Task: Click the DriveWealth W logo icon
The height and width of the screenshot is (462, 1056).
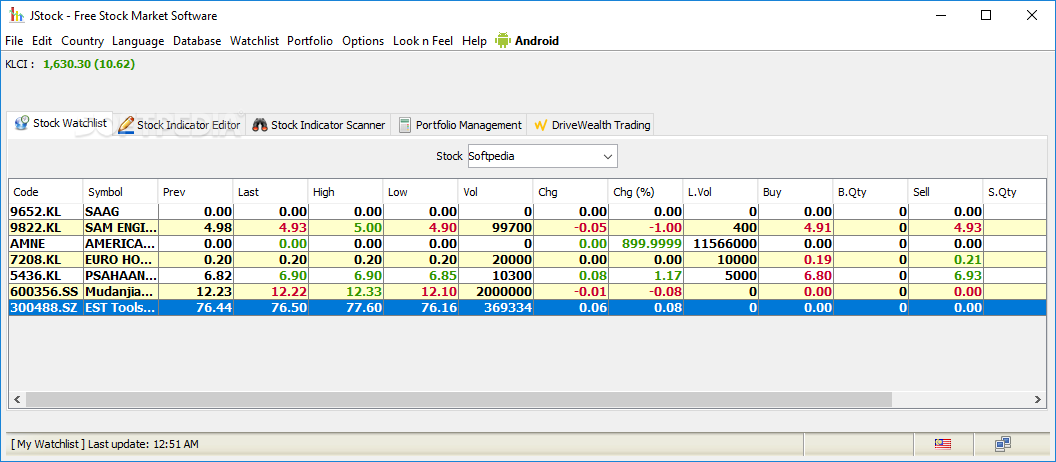Action: click(x=540, y=125)
